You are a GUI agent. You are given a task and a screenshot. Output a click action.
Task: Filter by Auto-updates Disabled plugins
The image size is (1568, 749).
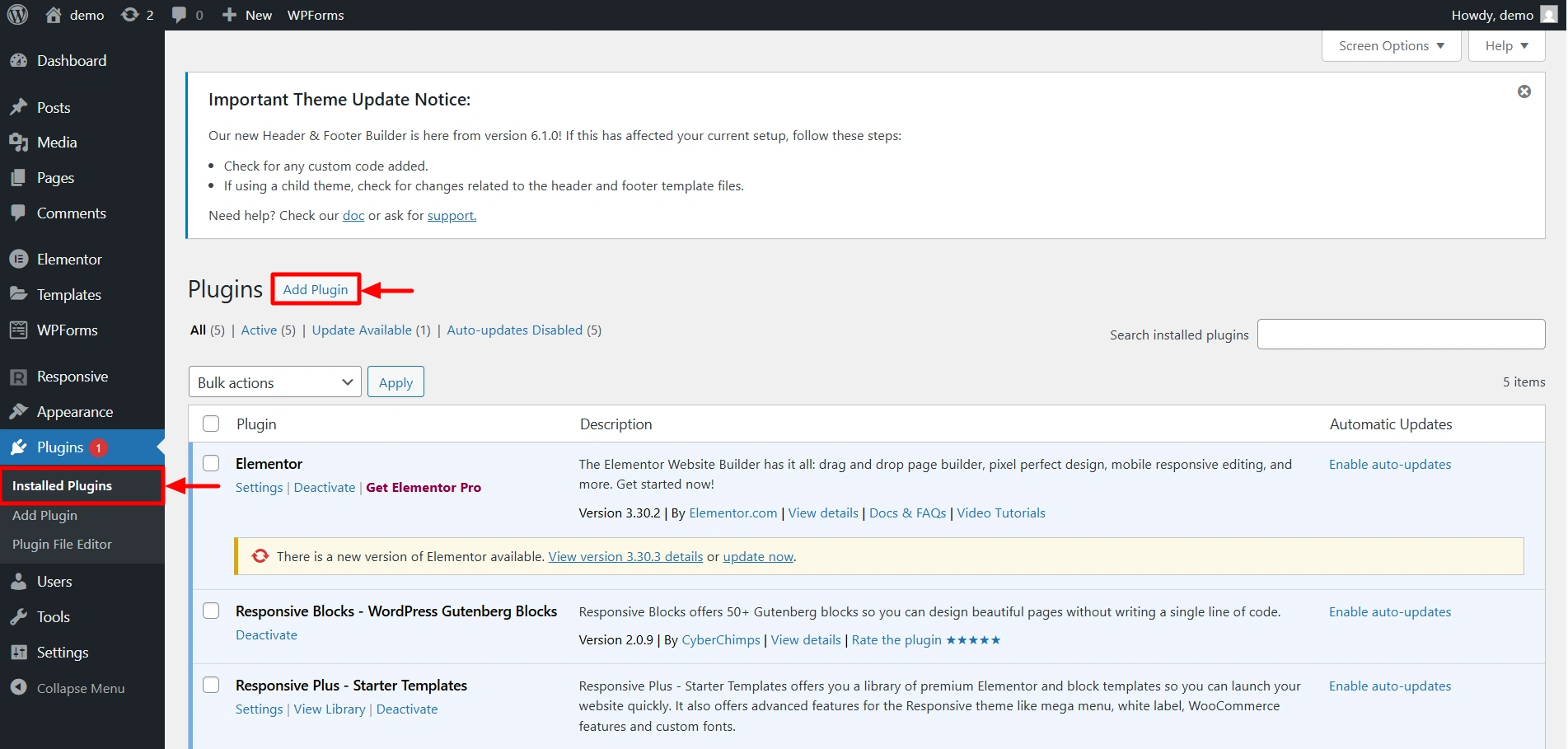[515, 330]
